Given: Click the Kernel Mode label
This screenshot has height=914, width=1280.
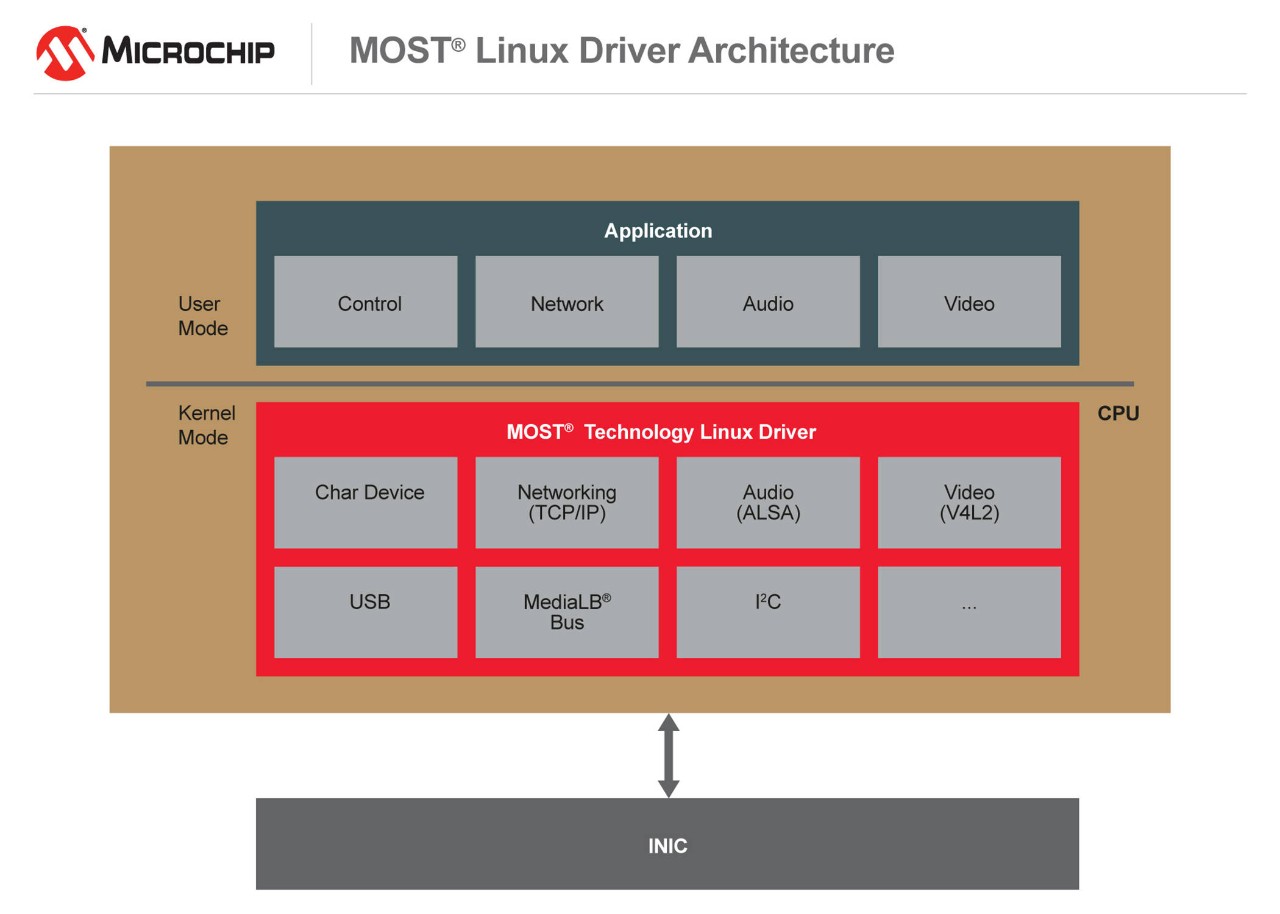Looking at the screenshot, I should point(206,425).
